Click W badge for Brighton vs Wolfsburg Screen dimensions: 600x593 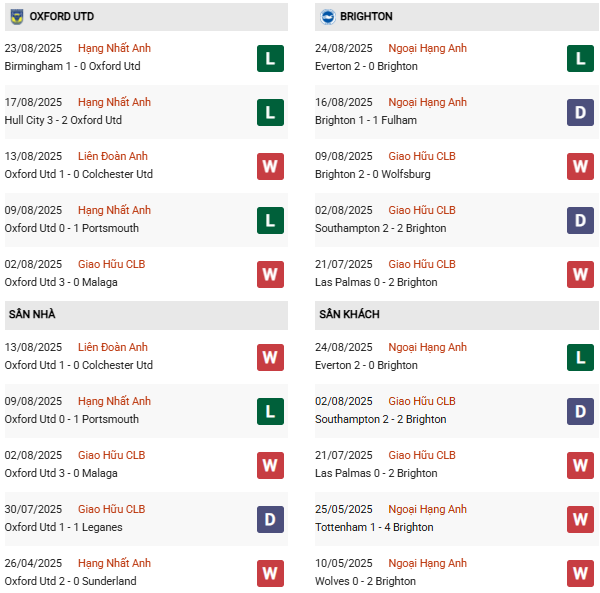pos(580,166)
